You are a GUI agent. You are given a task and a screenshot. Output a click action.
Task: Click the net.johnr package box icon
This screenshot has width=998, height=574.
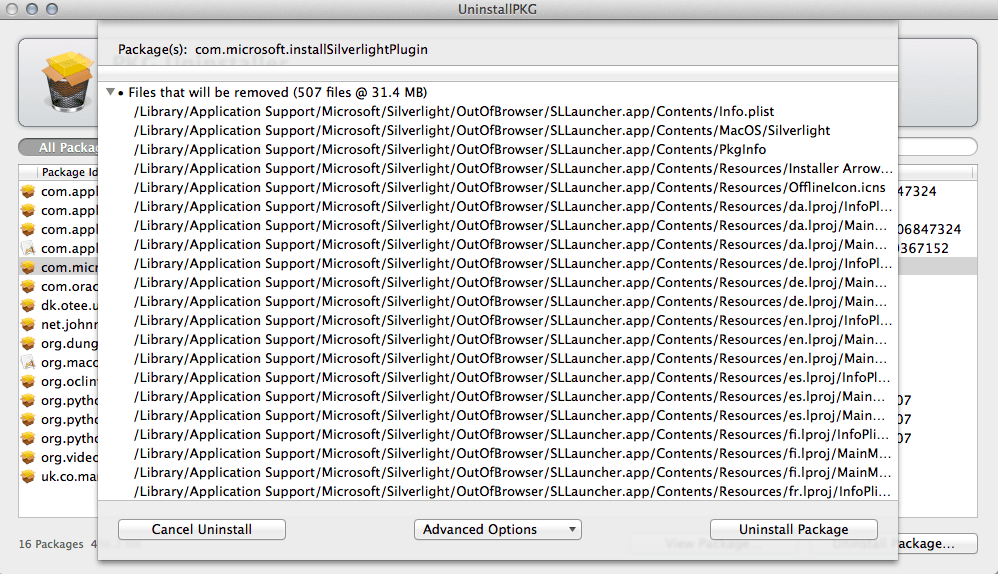tap(28, 325)
